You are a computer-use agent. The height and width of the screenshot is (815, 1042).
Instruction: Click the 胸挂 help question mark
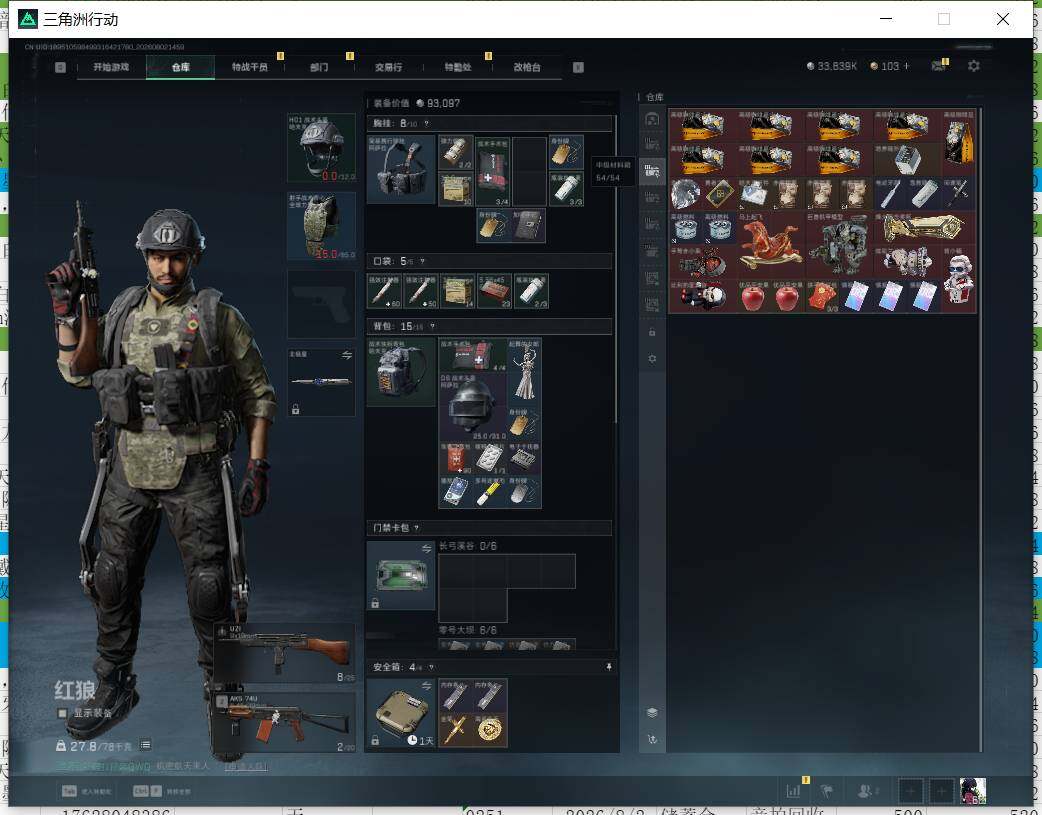pos(426,124)
